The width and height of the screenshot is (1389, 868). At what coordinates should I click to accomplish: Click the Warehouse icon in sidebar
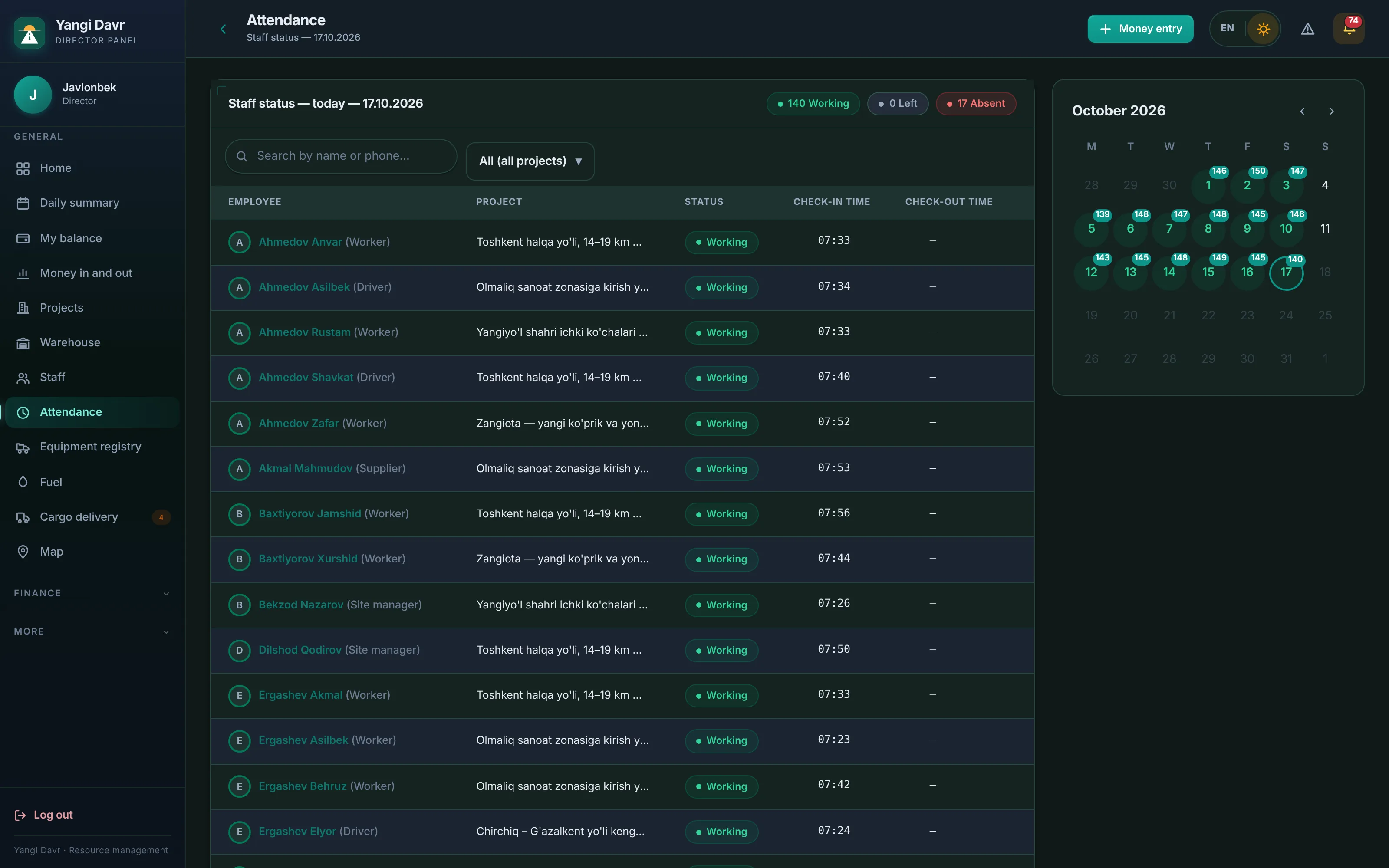23,343
